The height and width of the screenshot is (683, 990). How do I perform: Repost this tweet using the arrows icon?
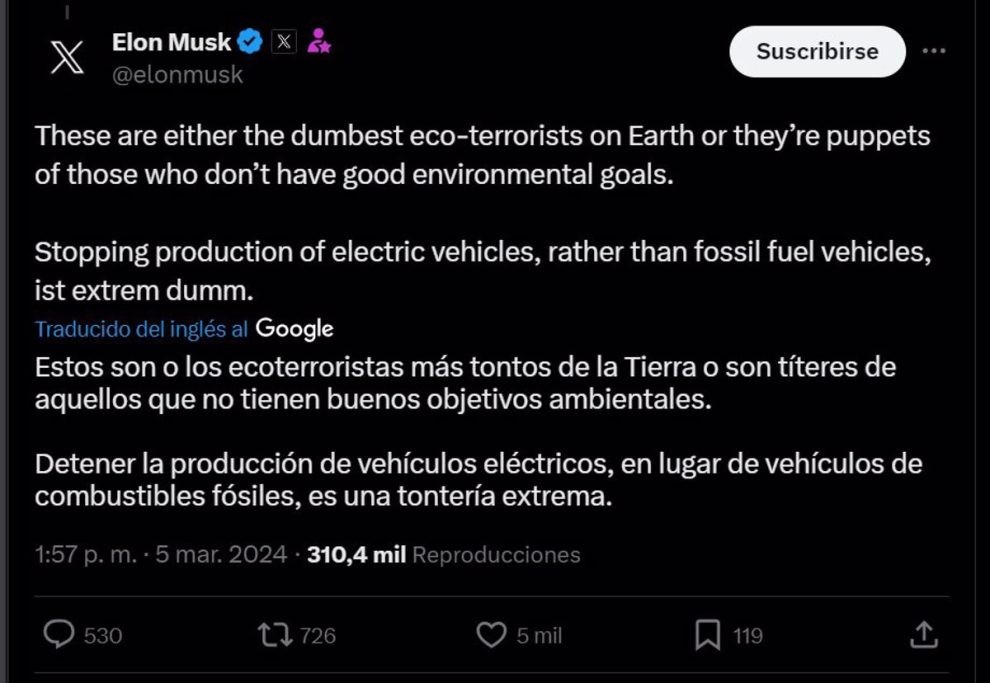270,635
